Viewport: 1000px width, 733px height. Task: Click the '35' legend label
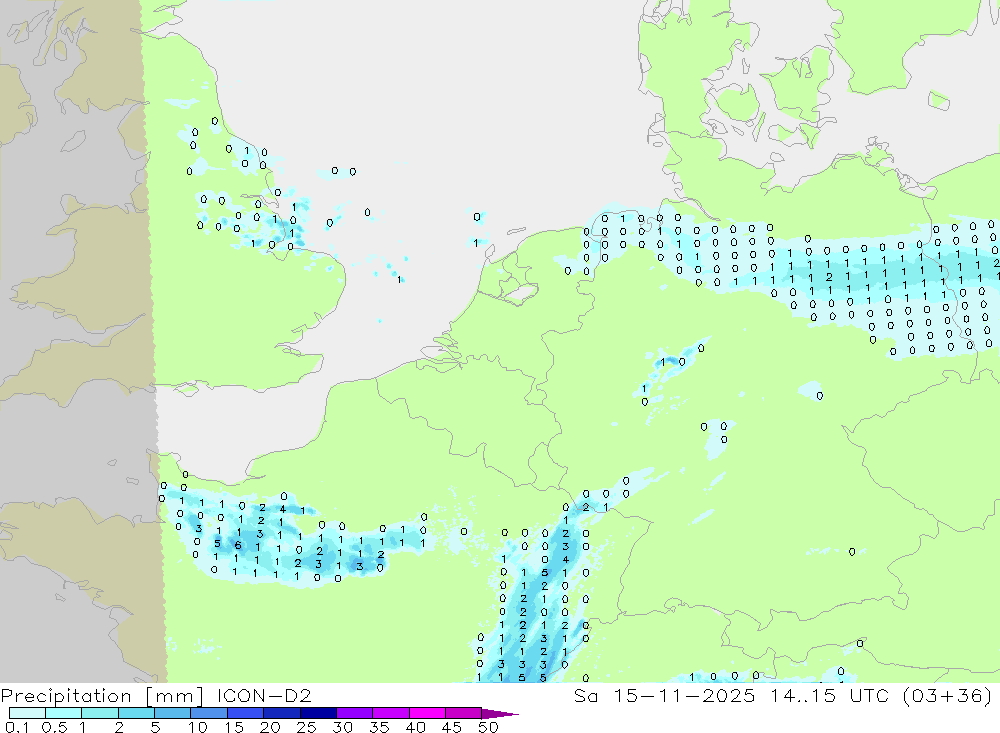click(379, 727)
